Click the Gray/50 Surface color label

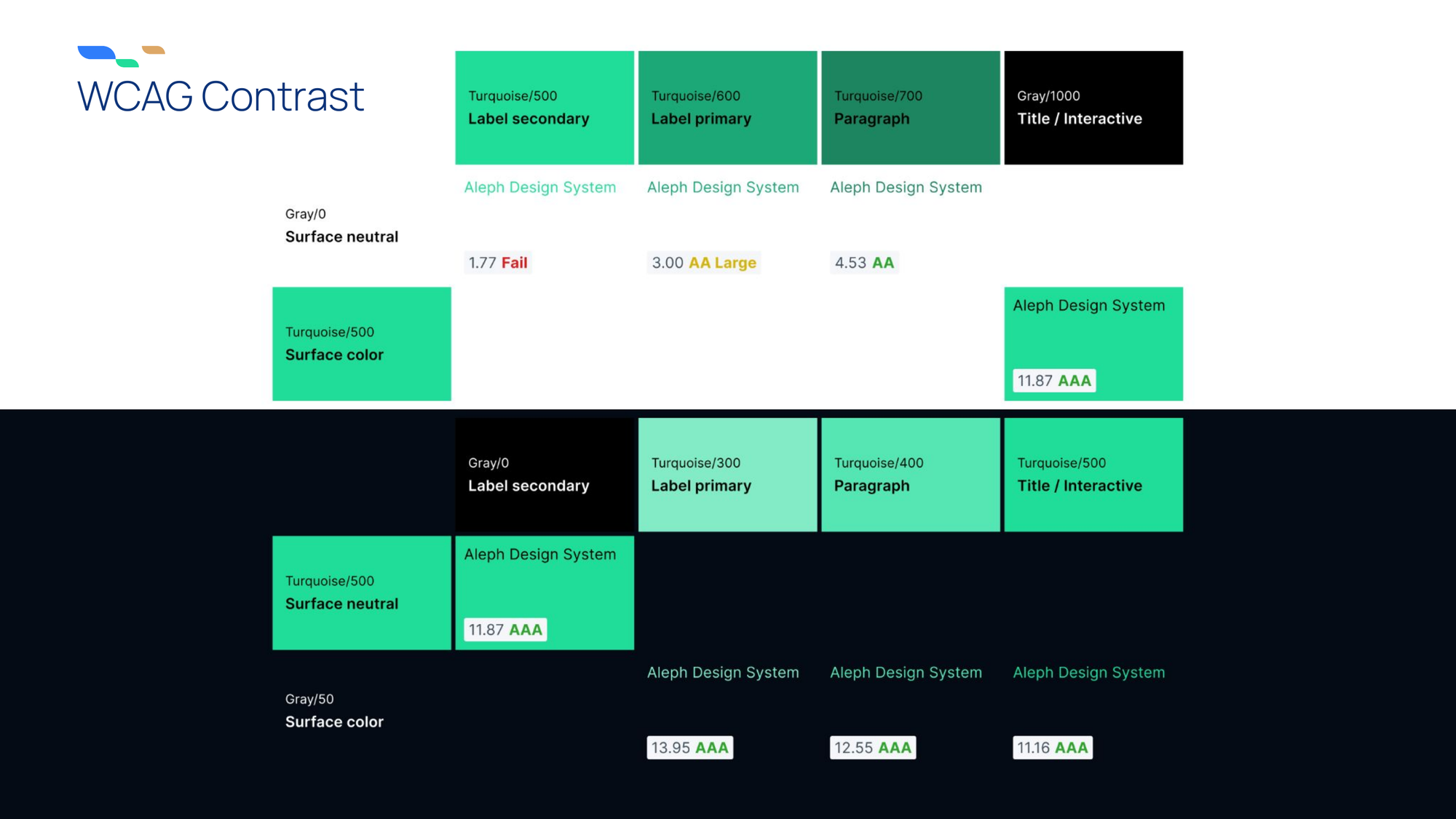[x=334, y=711]
